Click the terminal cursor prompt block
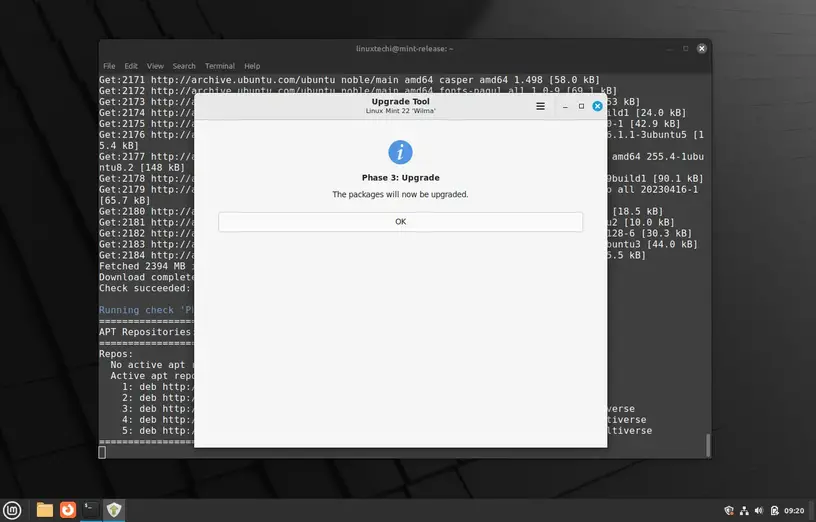The height and width of the screenshot is (522, 816). 102,452
